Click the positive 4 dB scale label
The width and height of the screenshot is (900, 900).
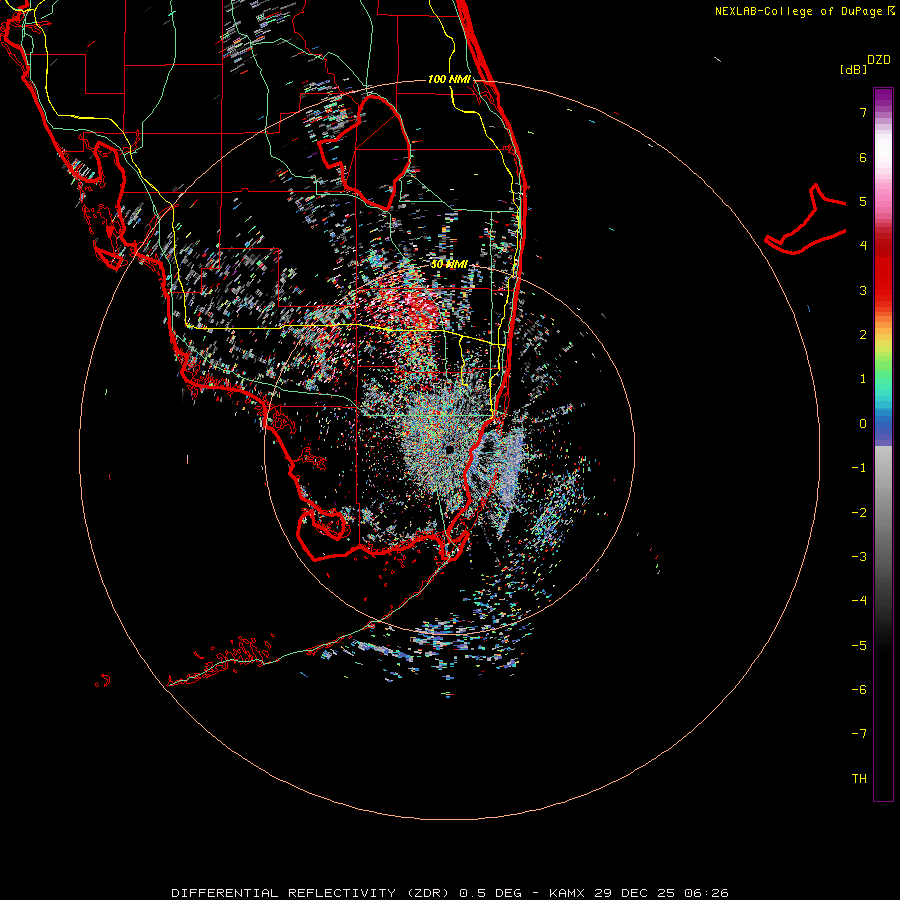[863, 246]
